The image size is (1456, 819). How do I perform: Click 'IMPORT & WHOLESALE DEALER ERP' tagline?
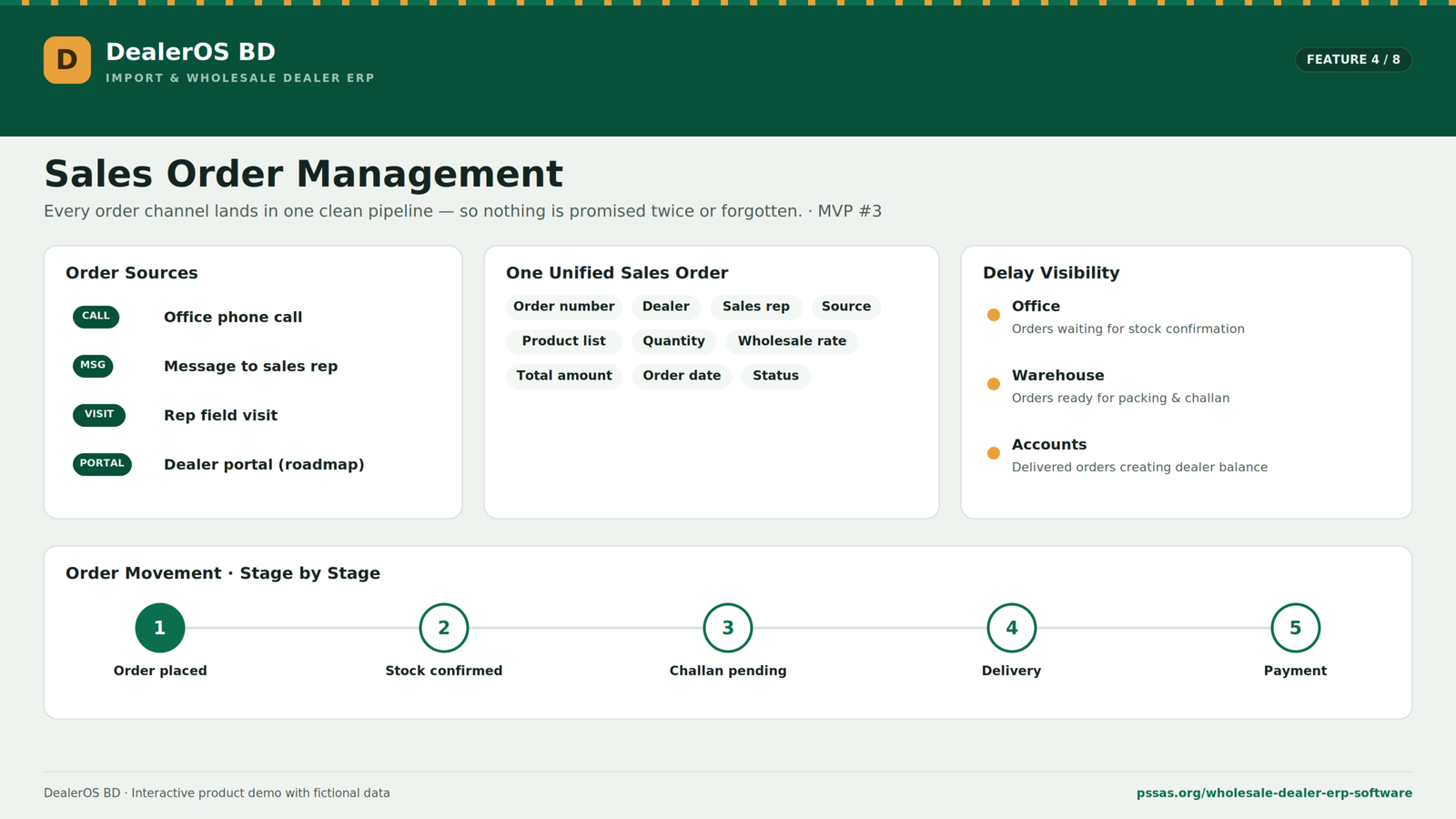coord(240,78)
